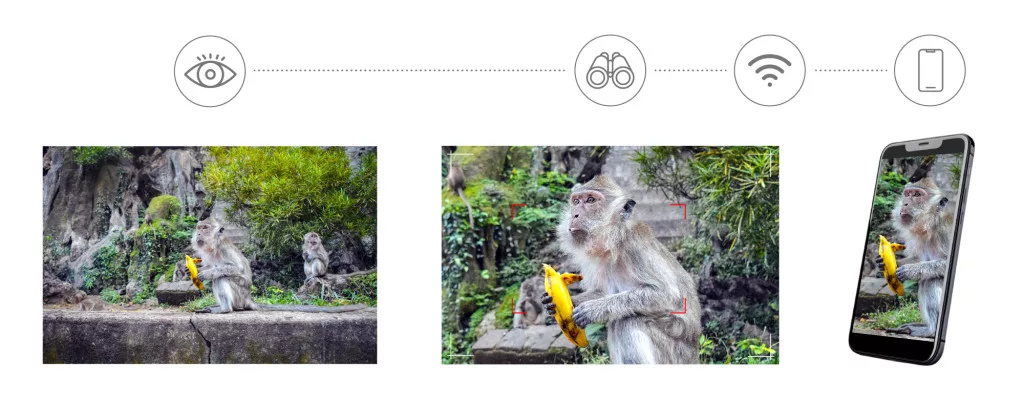Tap the banana on the phone screen
Image resolution: width=1024 pixels, height=401 pixels.
pyautogui.click(x=892, y=265)
